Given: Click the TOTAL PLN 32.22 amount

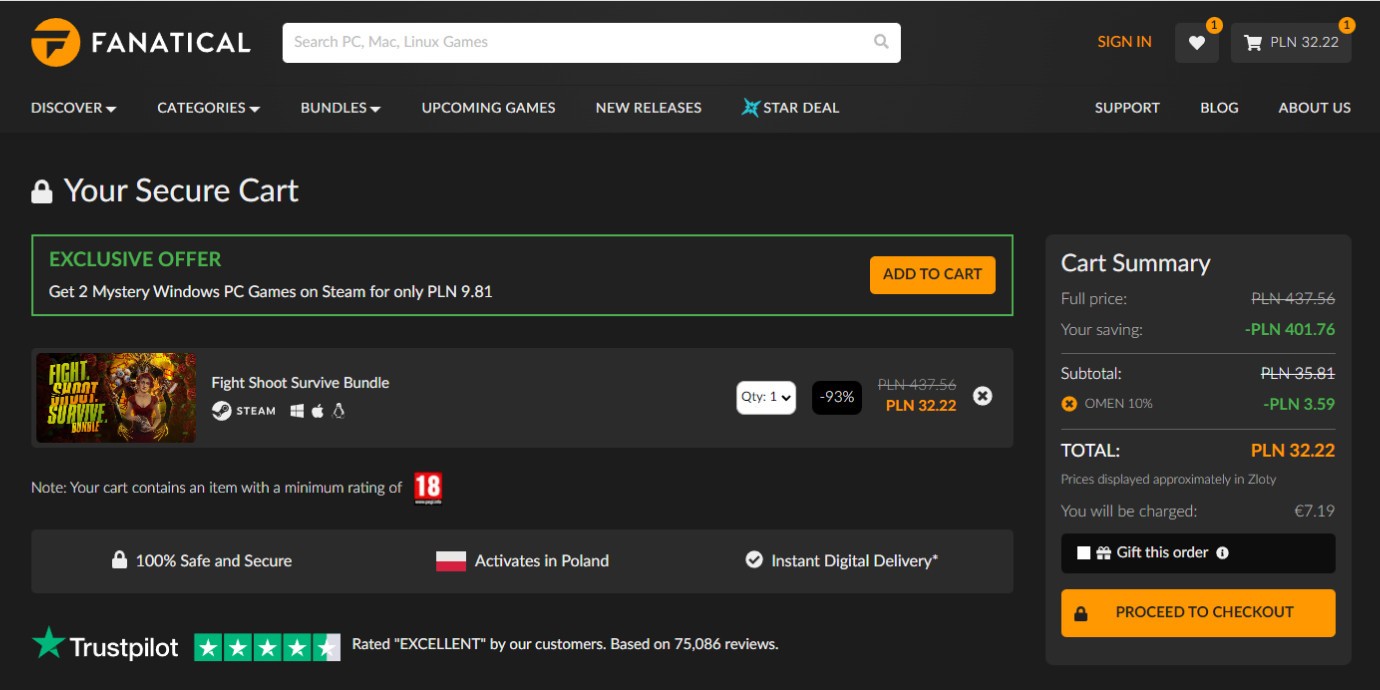Looking at the screenshot, I should pyautogui.click(x=1292, y=450).
